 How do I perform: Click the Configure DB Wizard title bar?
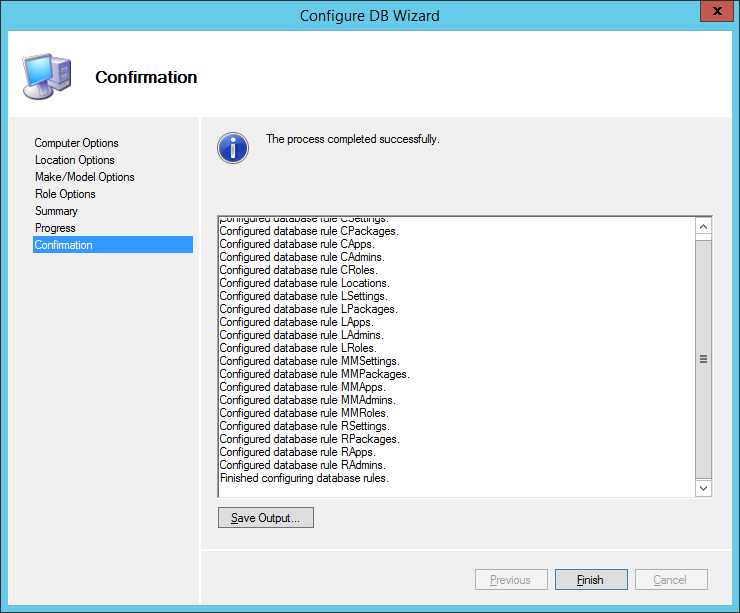369,15
